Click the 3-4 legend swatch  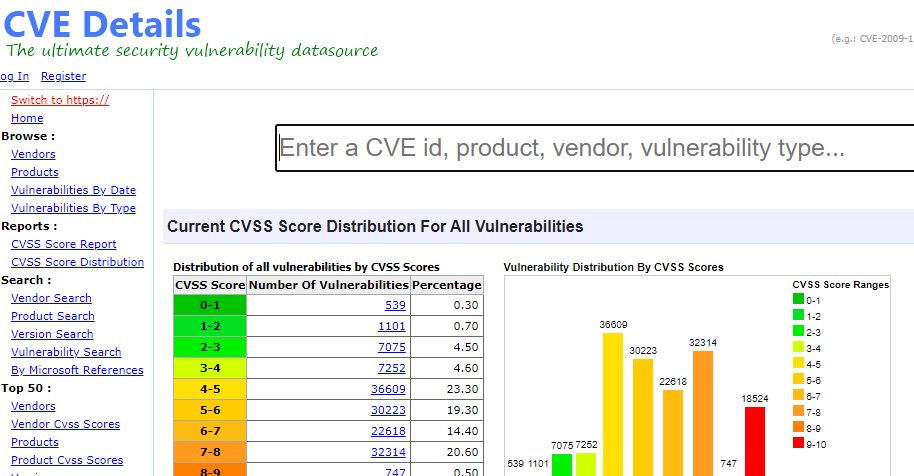click(x=798, y=347)
